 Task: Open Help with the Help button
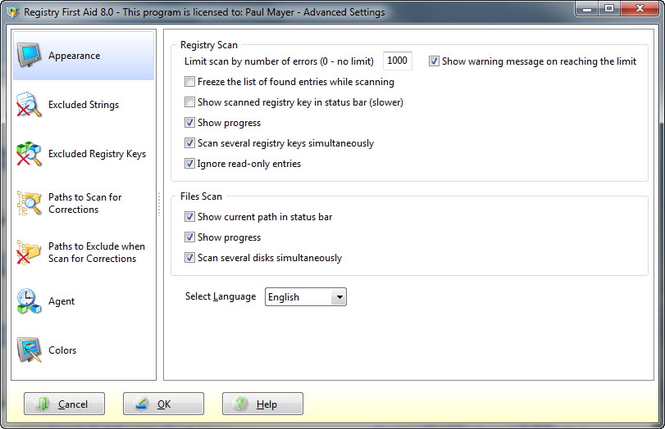click(263, 404)
